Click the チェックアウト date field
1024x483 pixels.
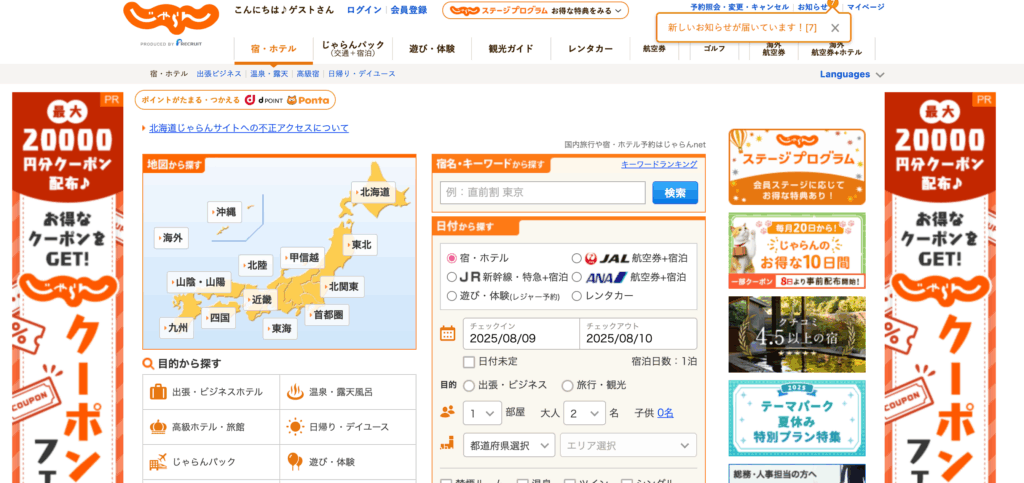(x=638, y=334)
